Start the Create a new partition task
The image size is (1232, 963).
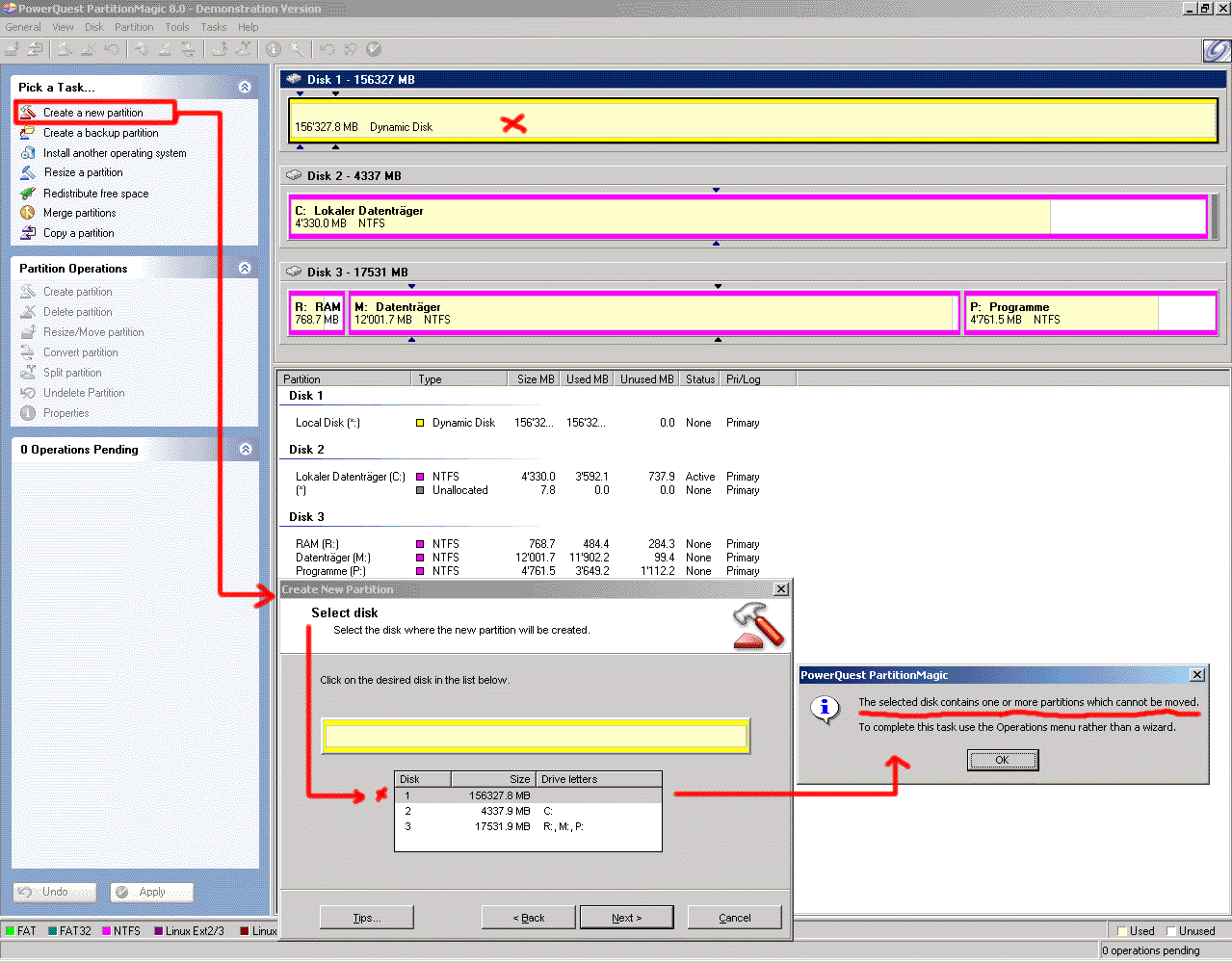coord(92,113)
